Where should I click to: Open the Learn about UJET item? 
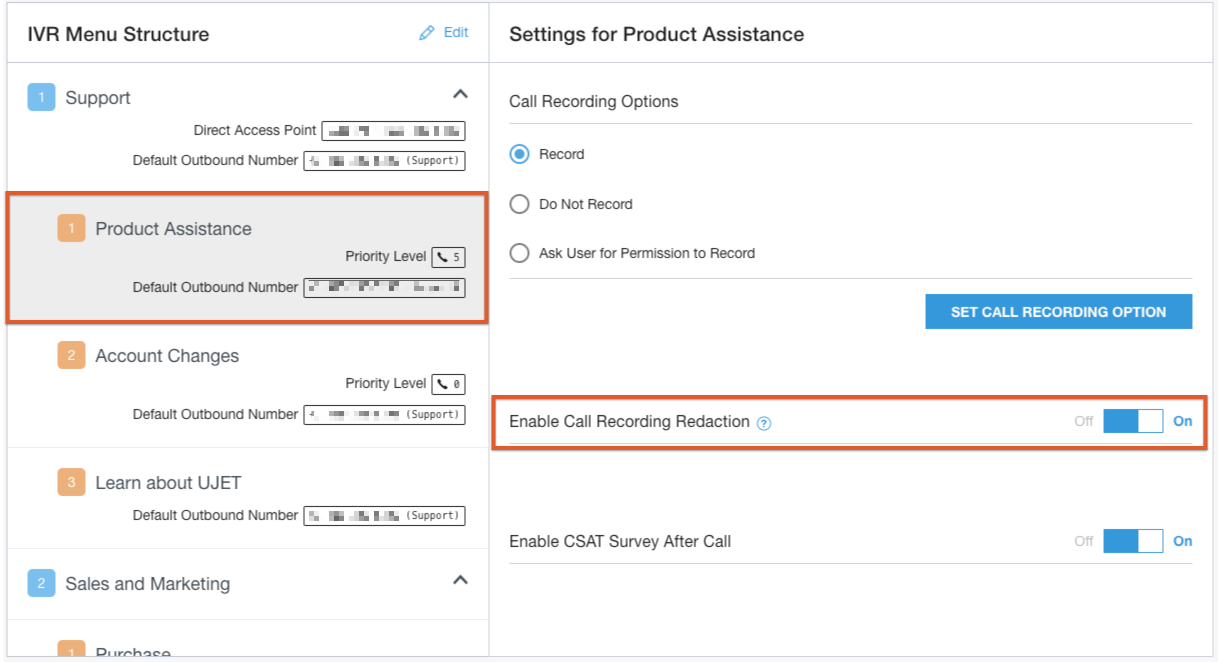[x=168, y=483]
